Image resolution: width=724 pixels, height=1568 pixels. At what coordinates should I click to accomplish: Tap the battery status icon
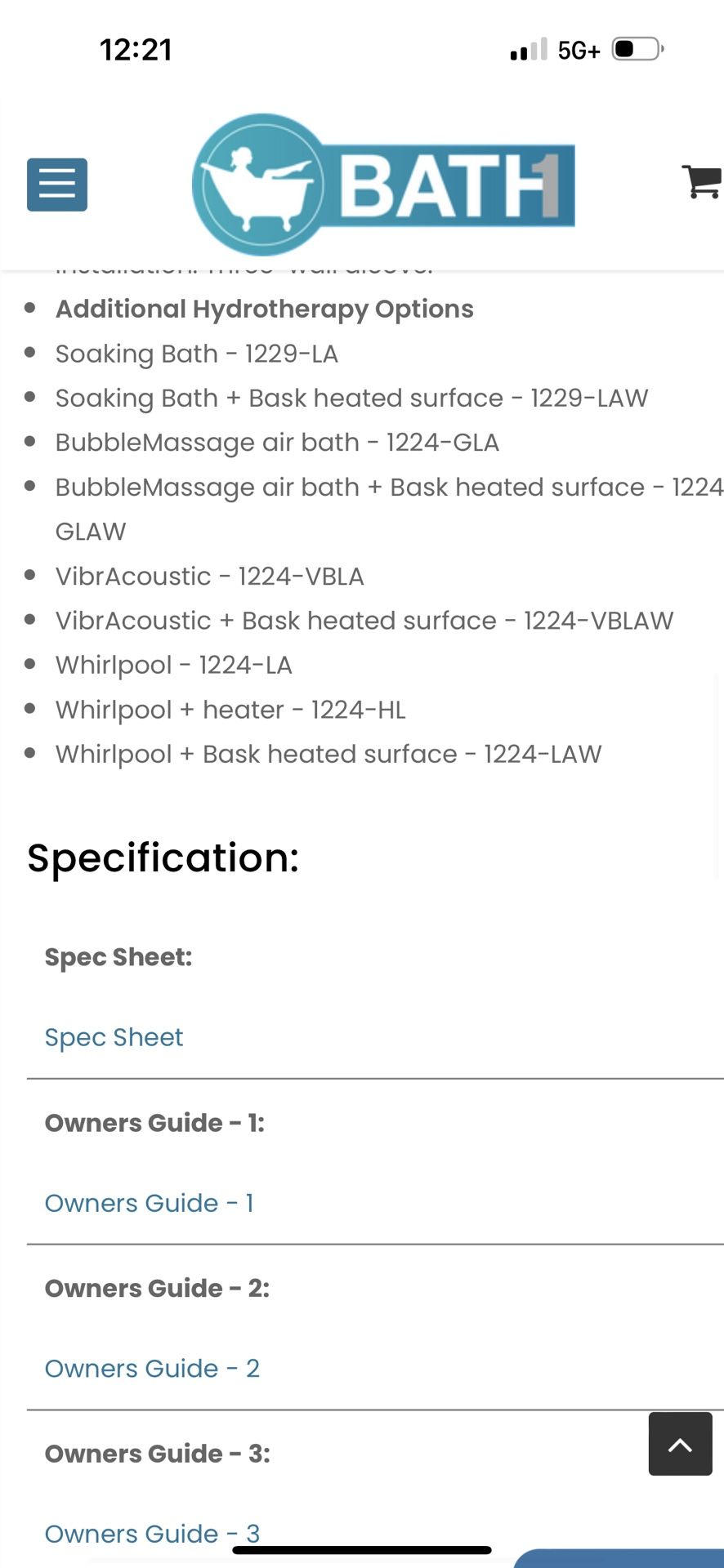click(637, 50)
